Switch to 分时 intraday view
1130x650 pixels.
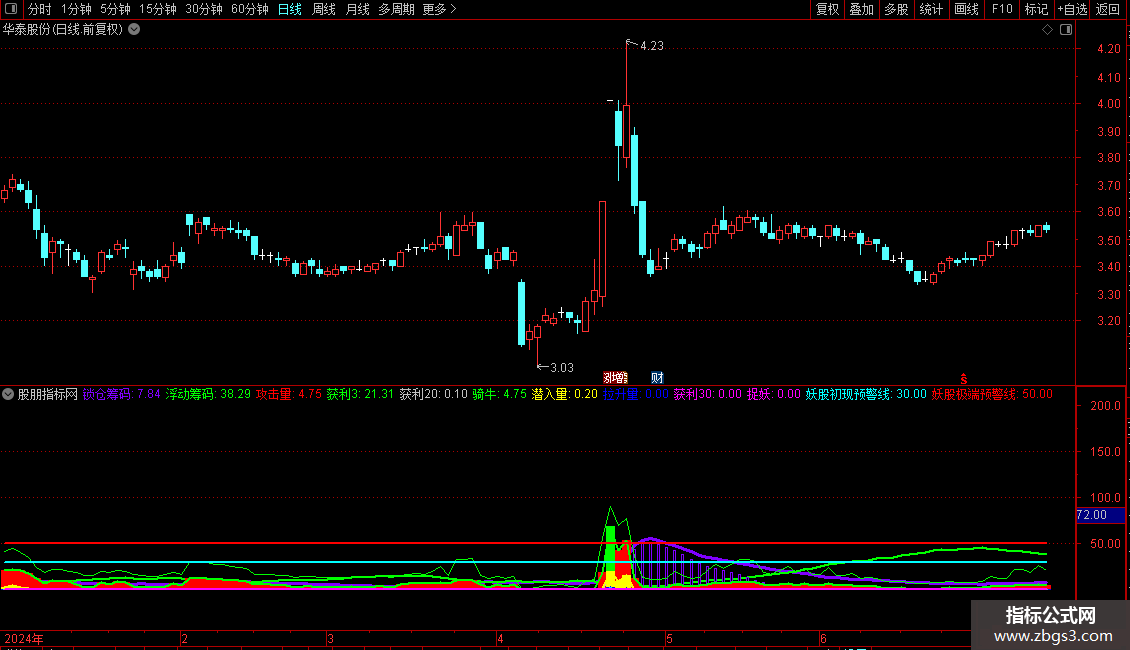40,9
